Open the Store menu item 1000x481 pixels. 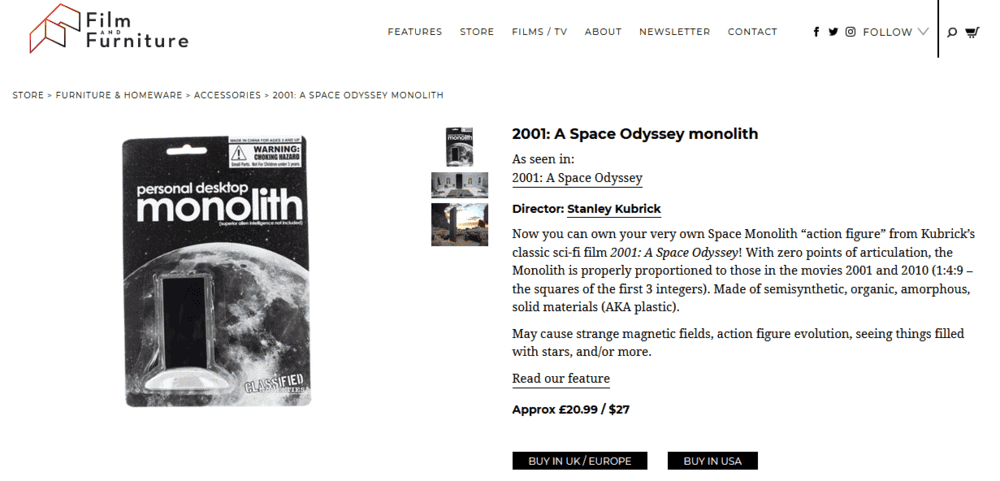tap(477, 32)
